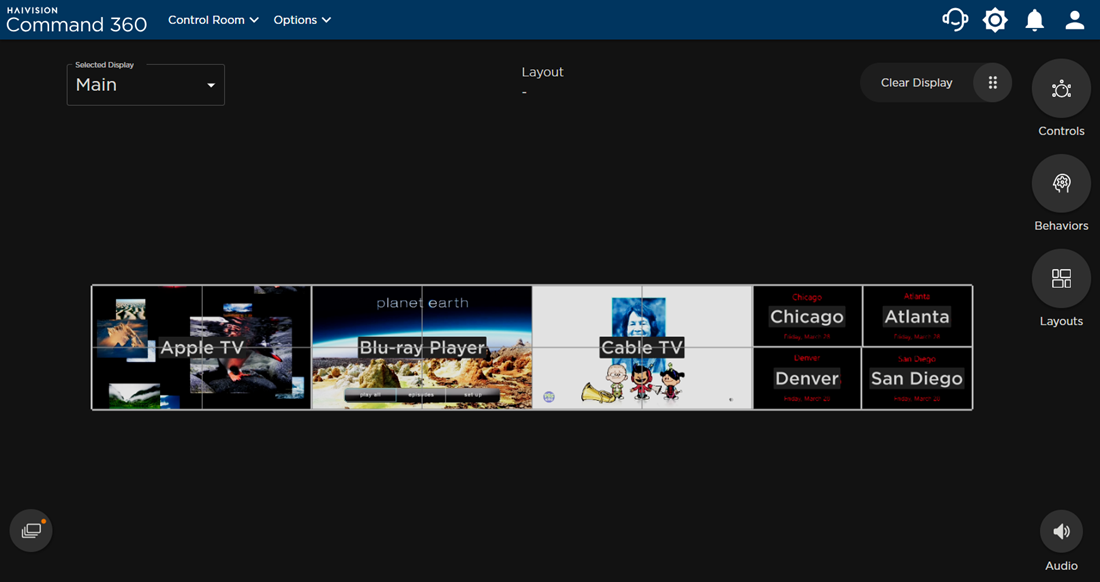Image resolution: width=1100 pixels, height=582 pixels.
Task: Select the San Diego clock tile
Action: [917, 378]
